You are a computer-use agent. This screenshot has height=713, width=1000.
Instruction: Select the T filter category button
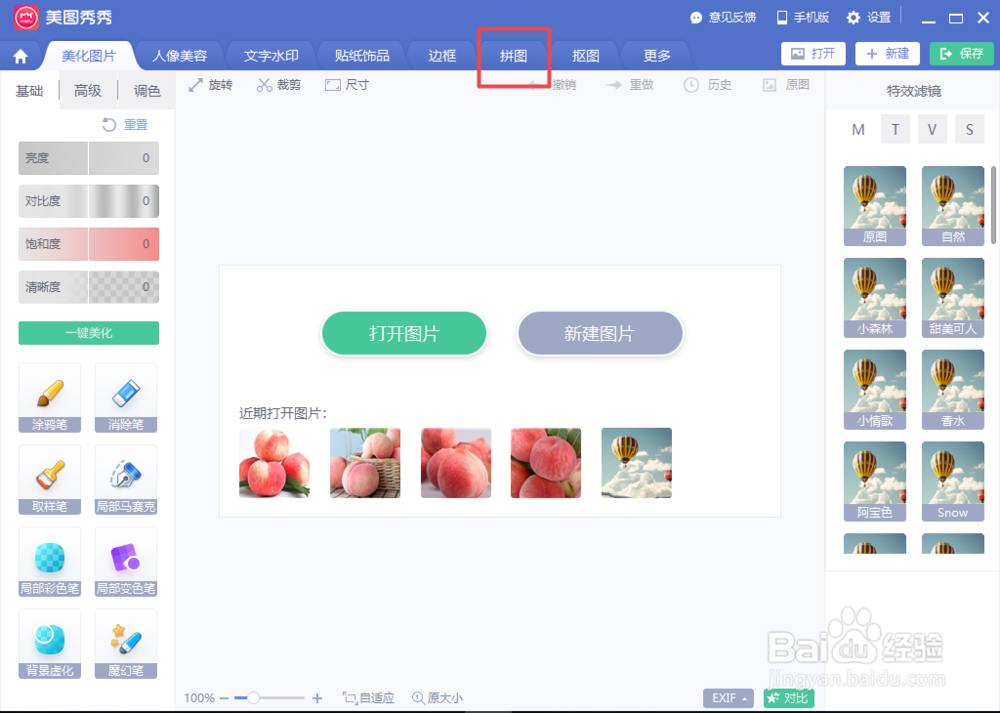coord(895,129)
